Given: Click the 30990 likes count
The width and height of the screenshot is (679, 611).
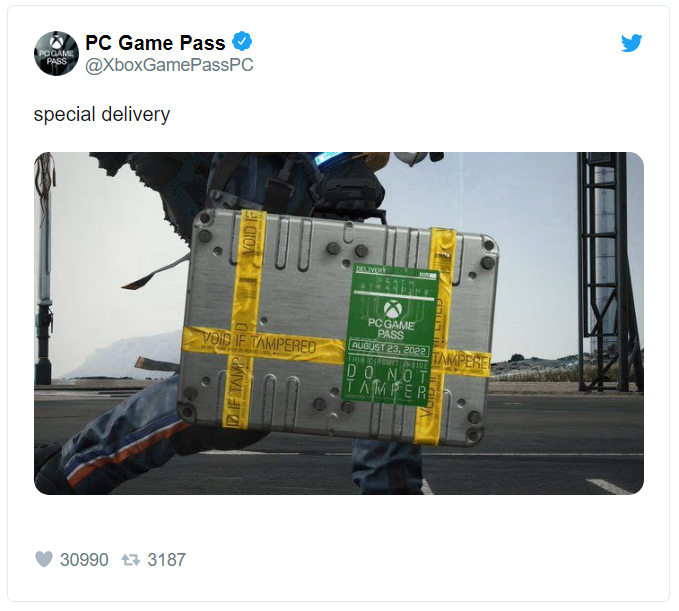Looking at the screenshot, I should click(x=84, y=559).
